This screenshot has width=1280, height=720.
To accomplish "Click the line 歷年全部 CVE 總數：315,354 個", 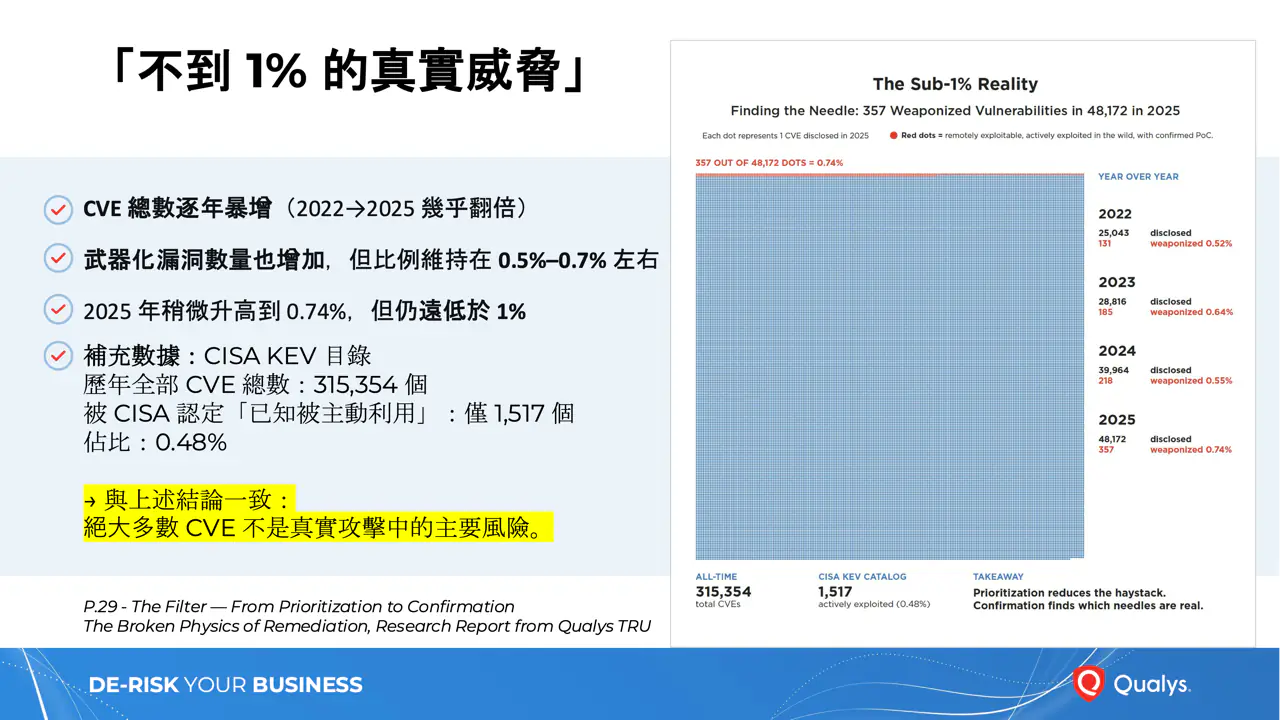I will (x=256, y=385).
